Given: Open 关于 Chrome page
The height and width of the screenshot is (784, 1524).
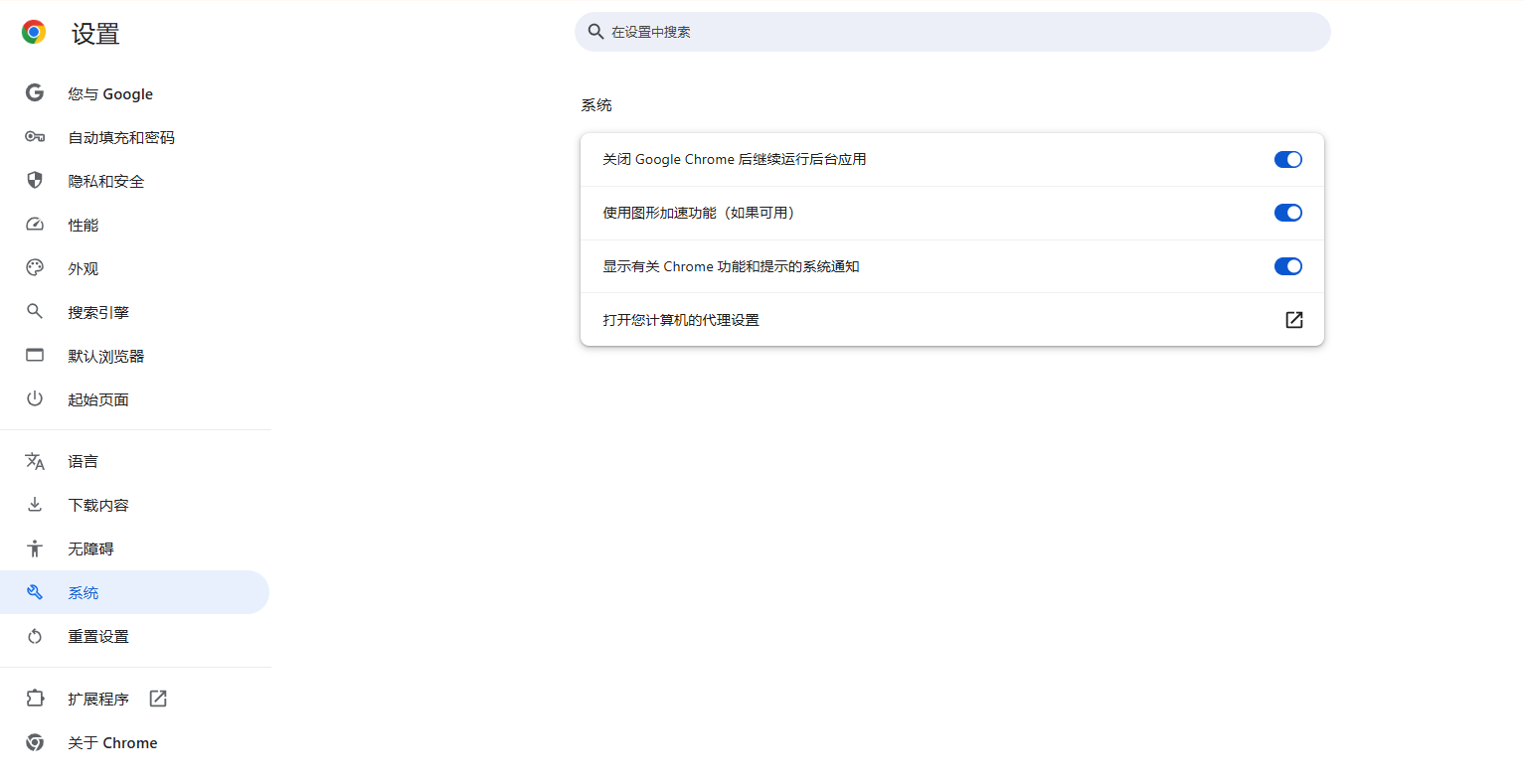Looking at the screenshot, I should click(x=135, y=742).
